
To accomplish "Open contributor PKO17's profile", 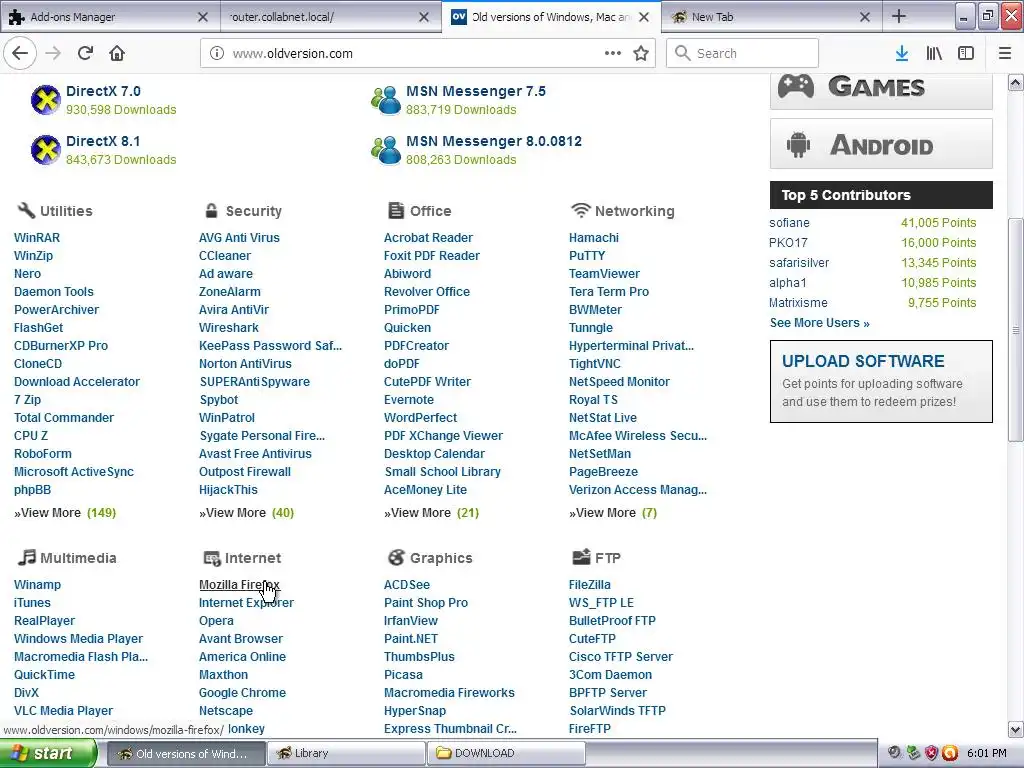I will tap(788, 243).
